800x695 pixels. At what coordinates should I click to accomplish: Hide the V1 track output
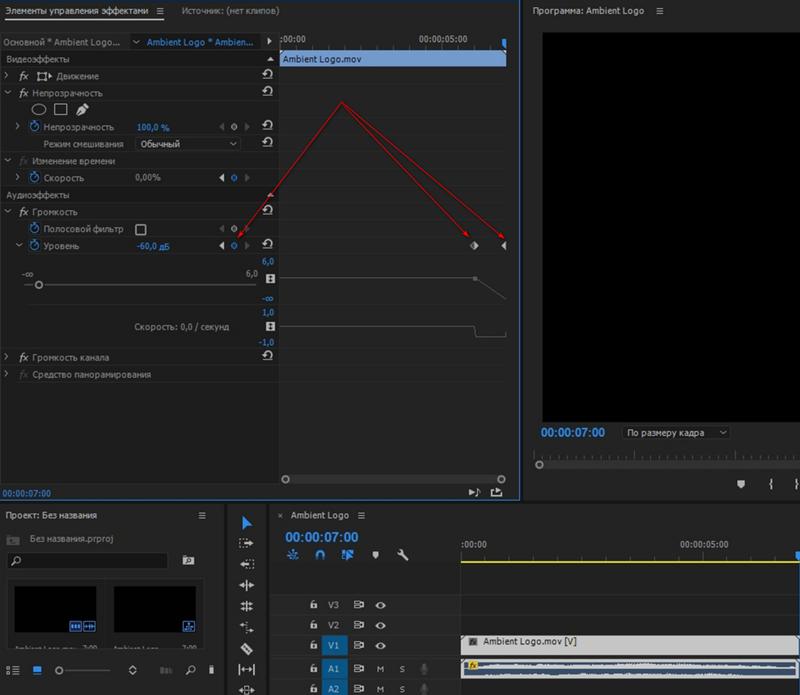tap(381, 646)
